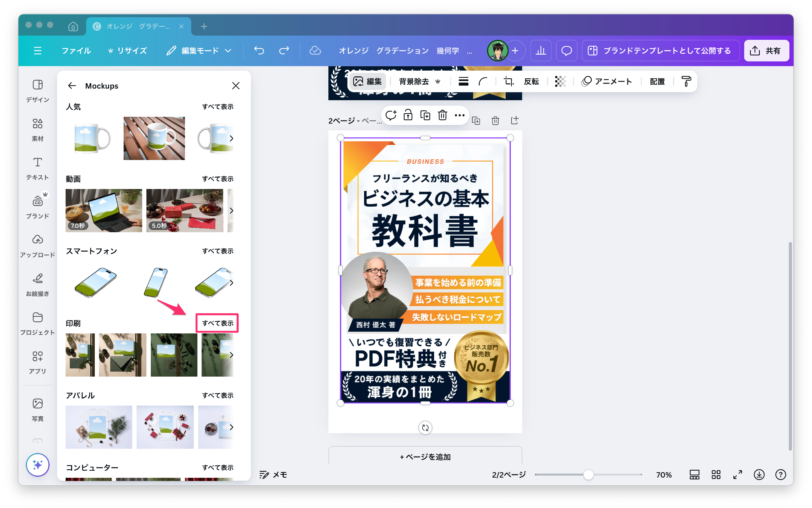Open the transparency checkerboard option
The width and height of the screenshot is (812, 508).
pos(560,81)
